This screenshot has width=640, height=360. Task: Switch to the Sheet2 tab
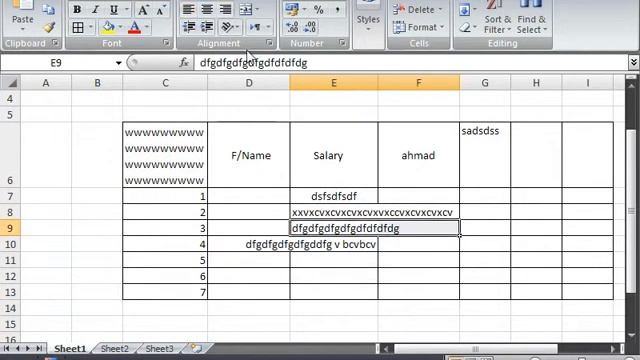(114, 349)
